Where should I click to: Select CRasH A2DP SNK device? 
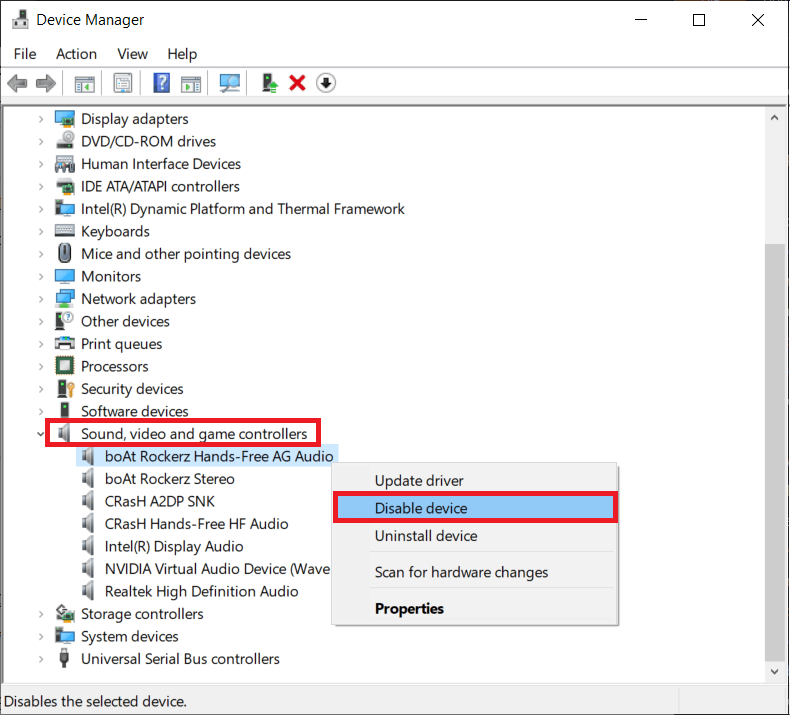(x=159, y=501)
